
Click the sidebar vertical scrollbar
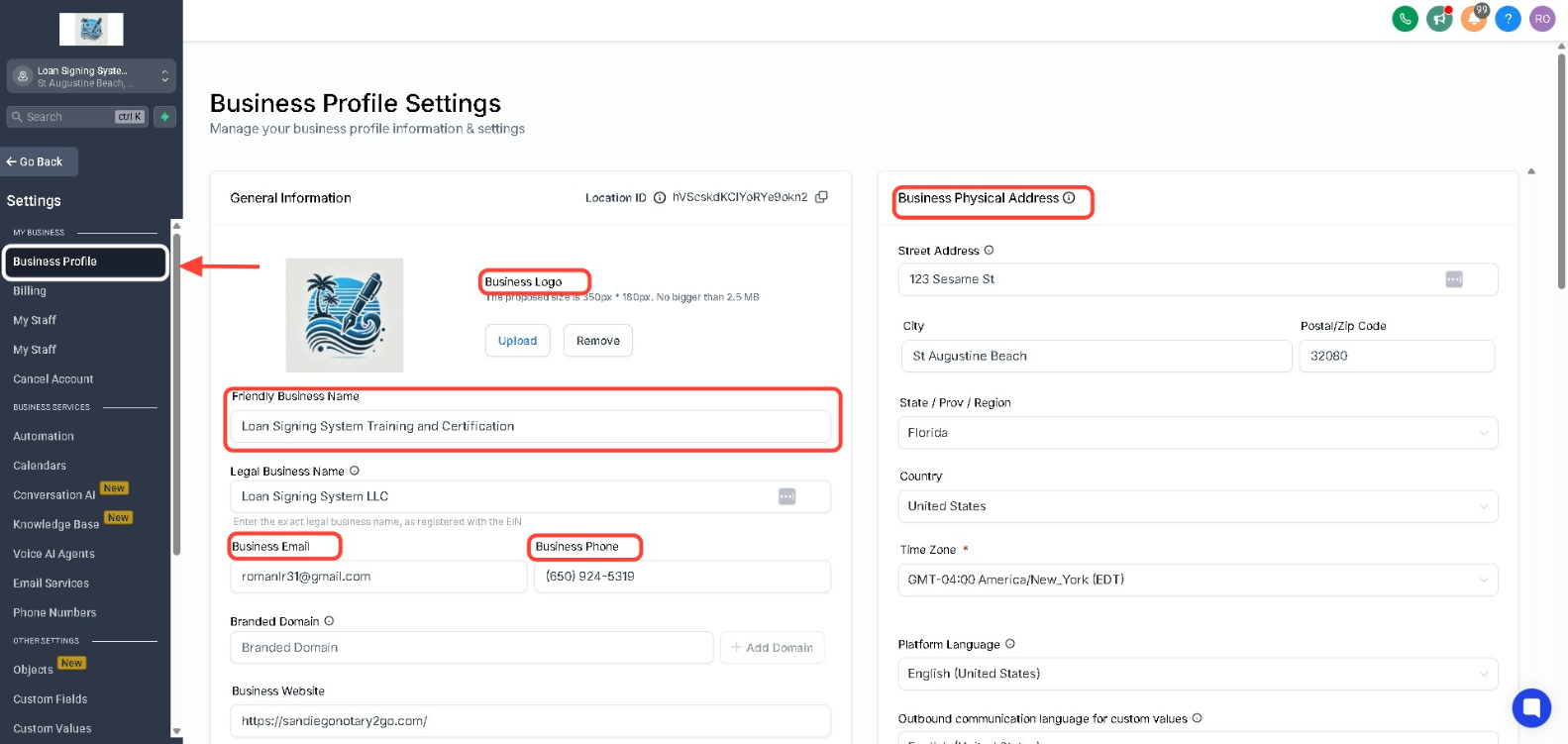click(176, 394)
